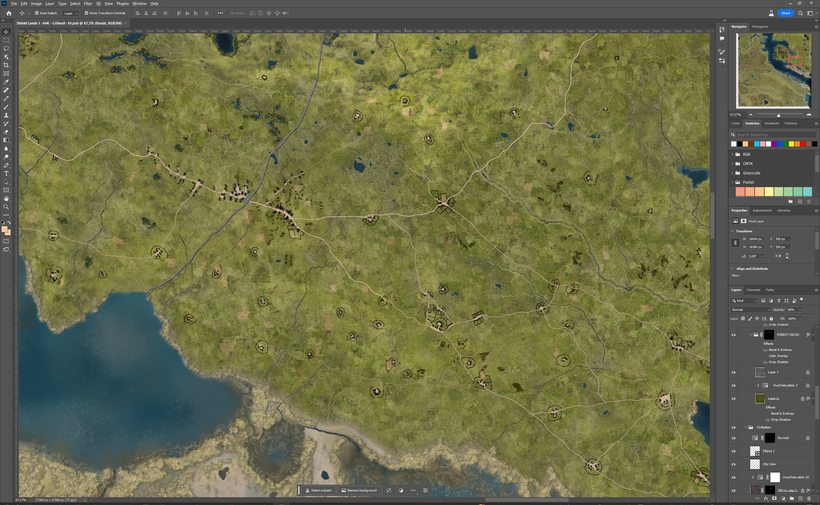Click the Home icon in options bar

(8, 13)
